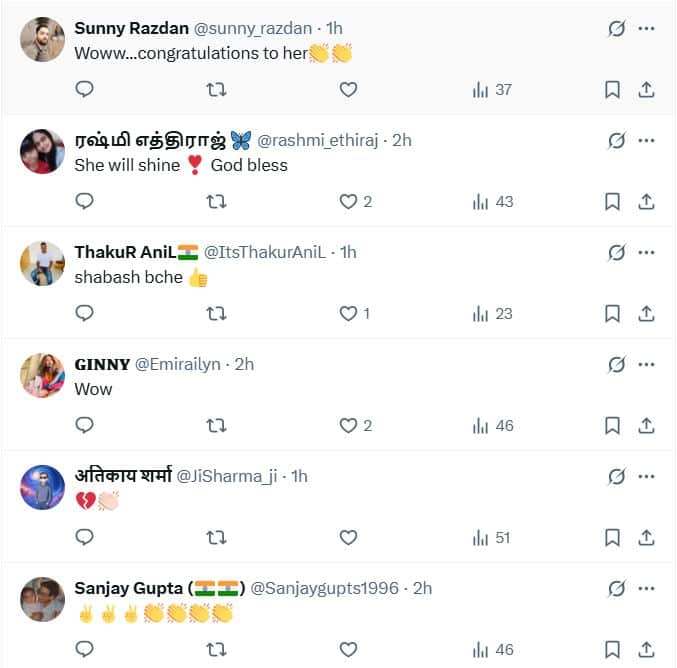Open Sunny Razdan's profile picture

pos(42,39)
